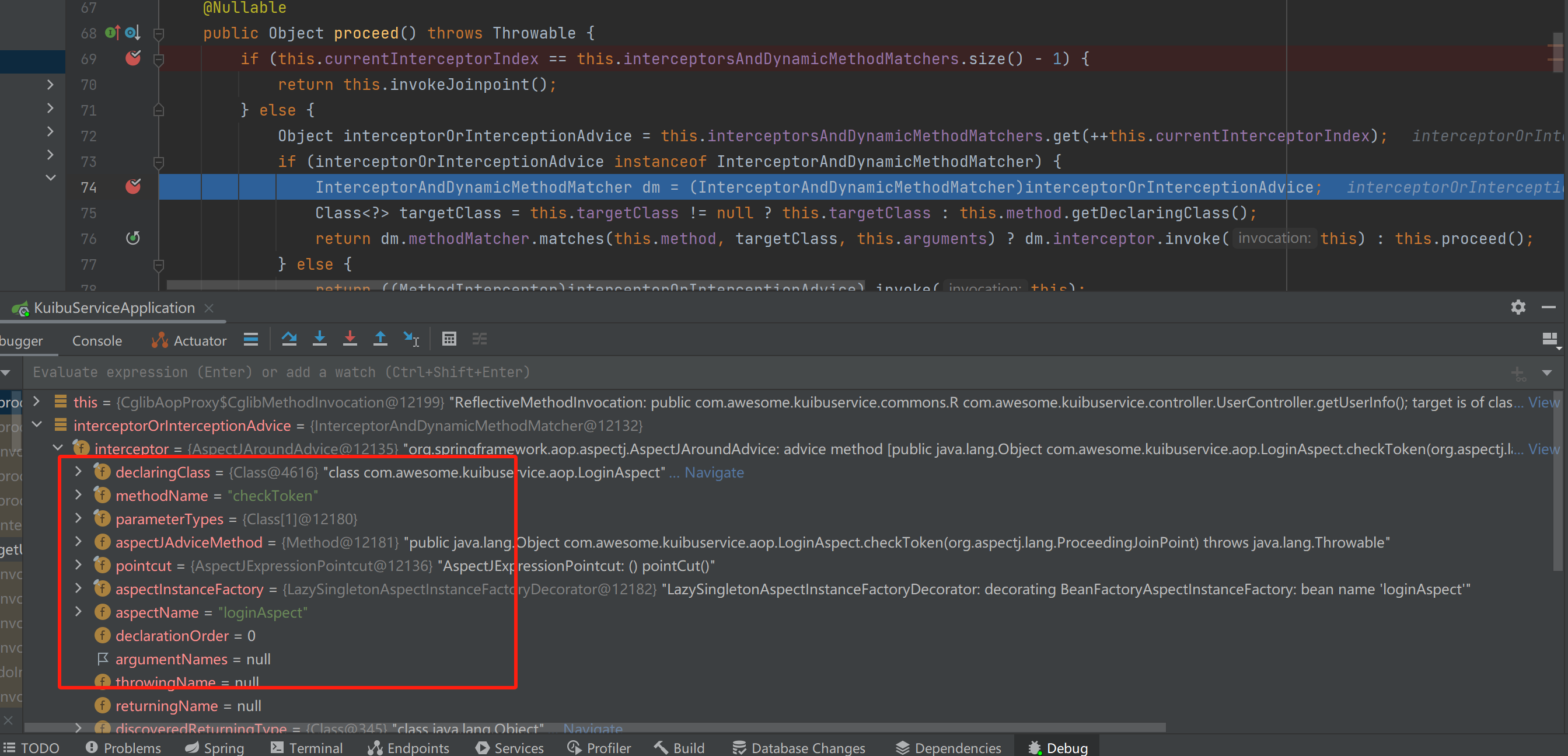Click the Step Into icon
Image resolution: width=1568 pixels, height=756 pixels.
click(x=320, y=339)
